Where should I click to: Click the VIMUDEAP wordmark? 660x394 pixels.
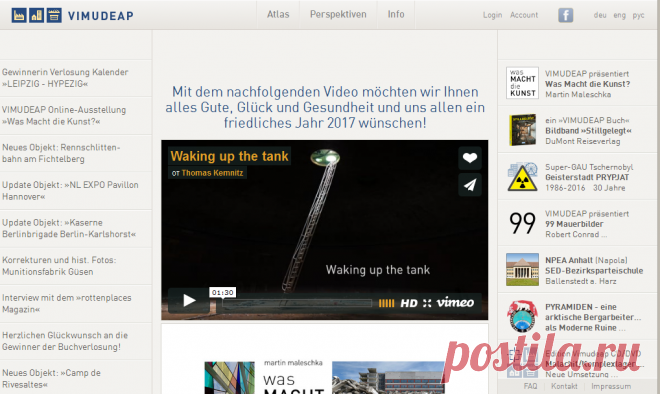(101, 16)
